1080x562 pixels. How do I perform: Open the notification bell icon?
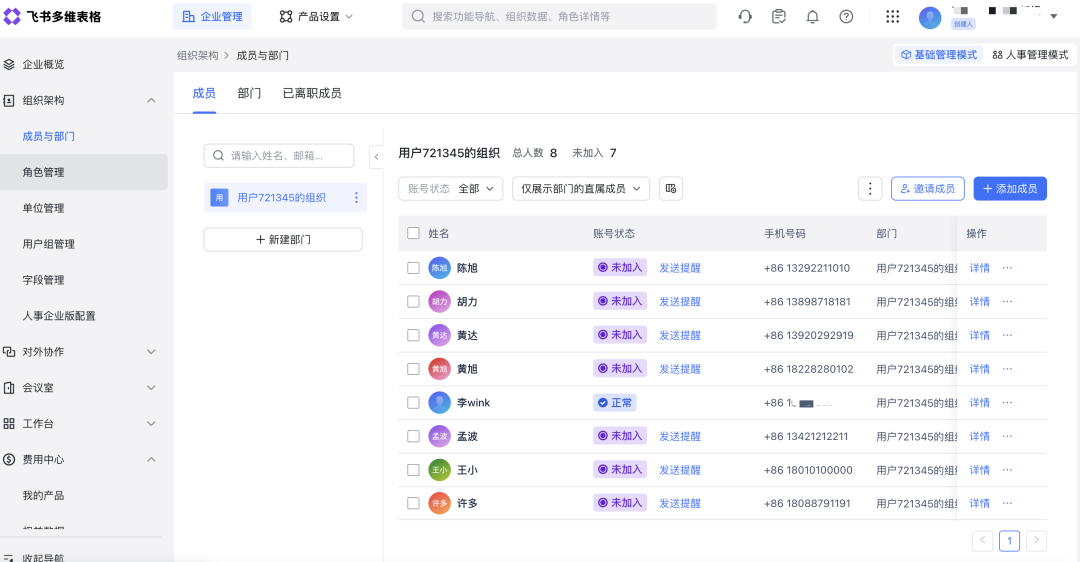813,17
